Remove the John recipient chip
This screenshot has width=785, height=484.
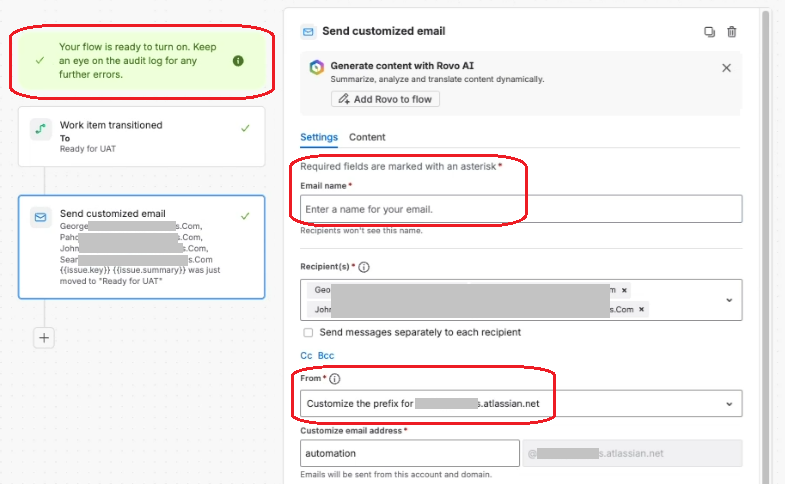point(641,309)
